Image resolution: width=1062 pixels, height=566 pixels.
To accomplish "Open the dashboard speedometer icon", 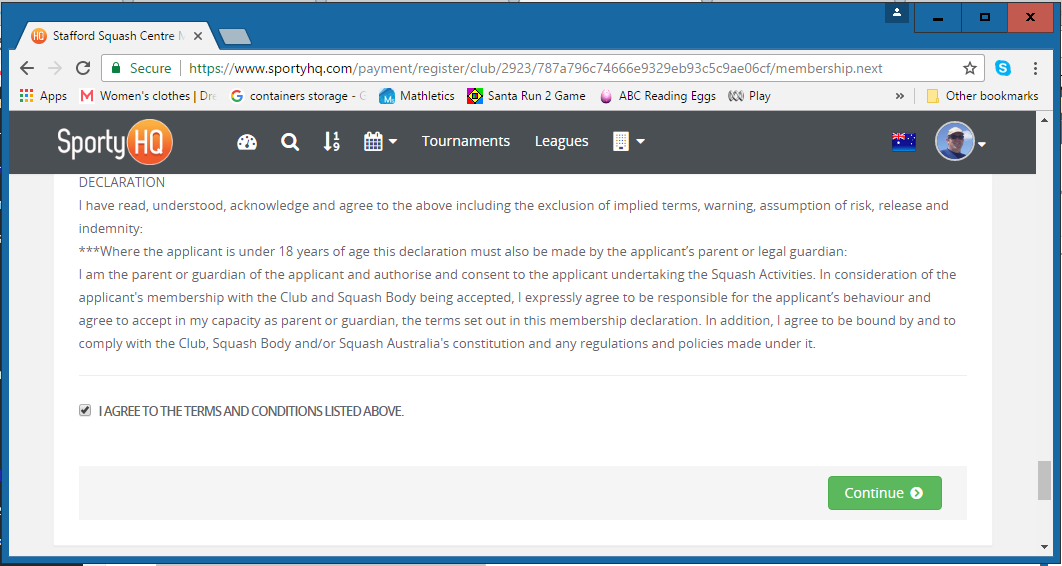I will (x=247, y=142).
